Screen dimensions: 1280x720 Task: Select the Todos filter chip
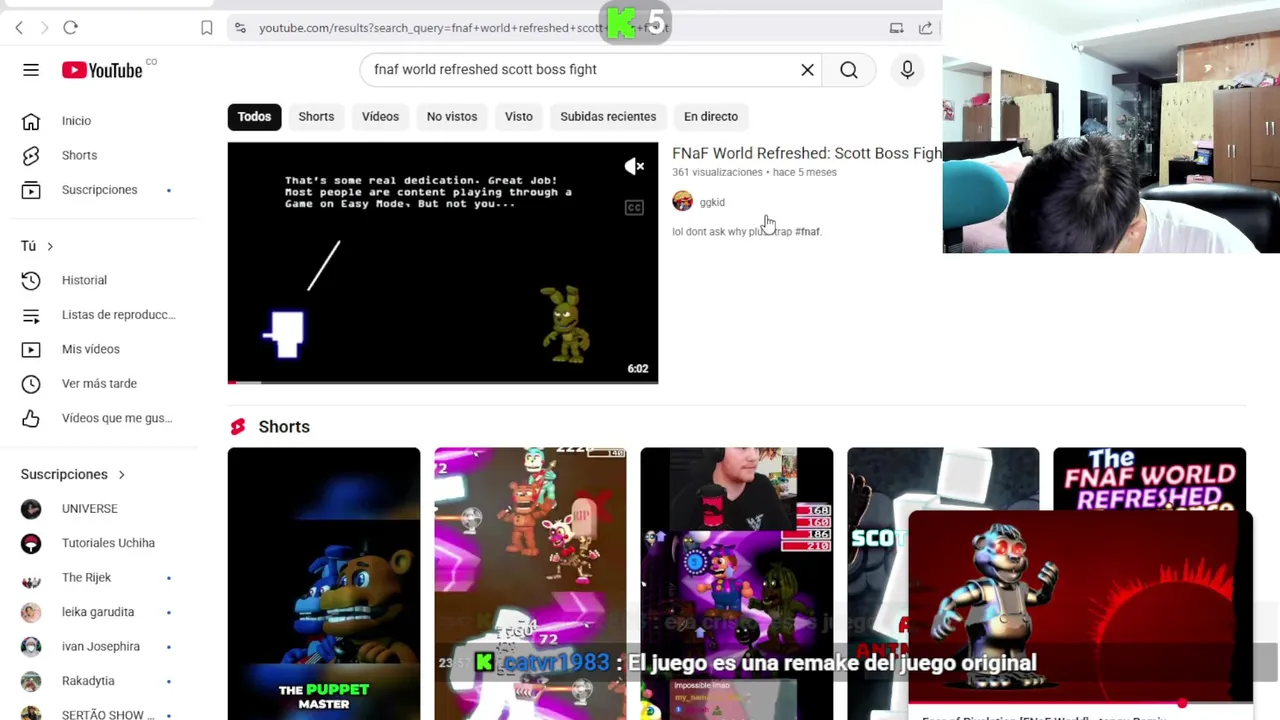(x=254, y=117)
